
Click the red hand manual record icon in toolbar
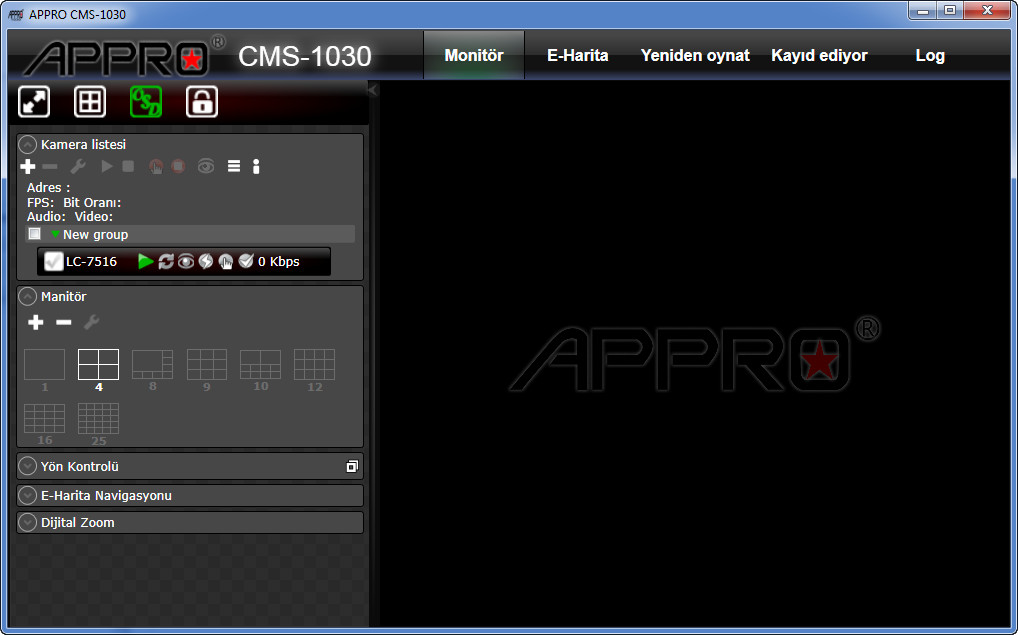(156, 167)
